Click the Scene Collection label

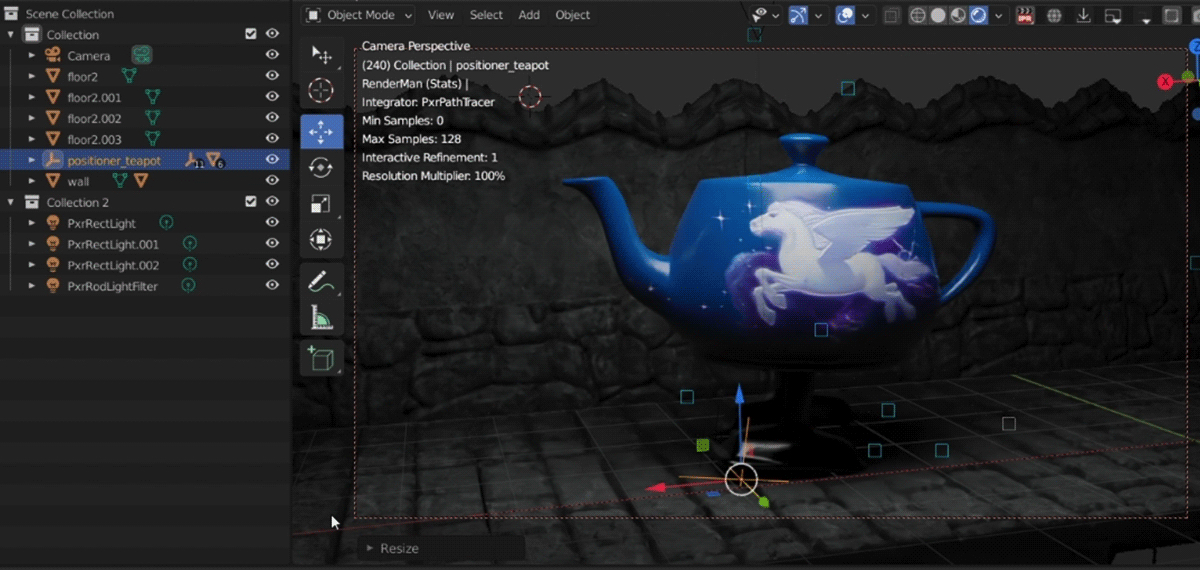pyautogui.click(x=70, y=14)
